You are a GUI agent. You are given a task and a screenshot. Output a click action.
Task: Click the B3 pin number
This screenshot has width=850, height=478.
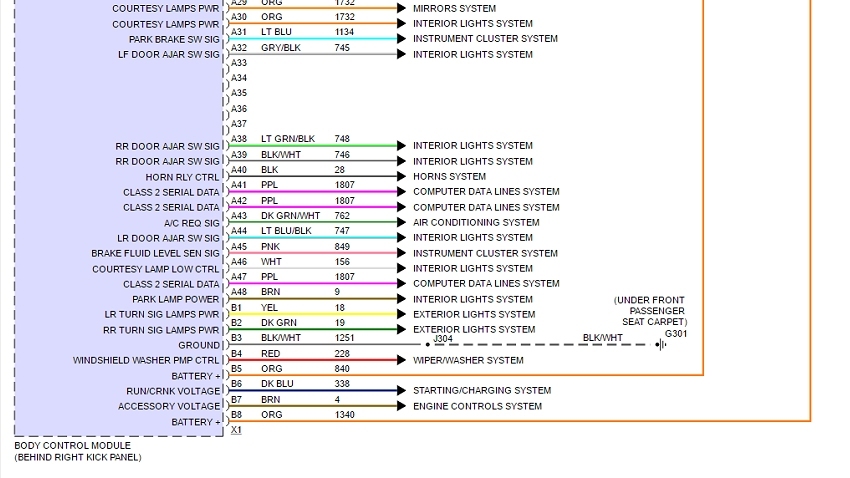tap(236, 338)
